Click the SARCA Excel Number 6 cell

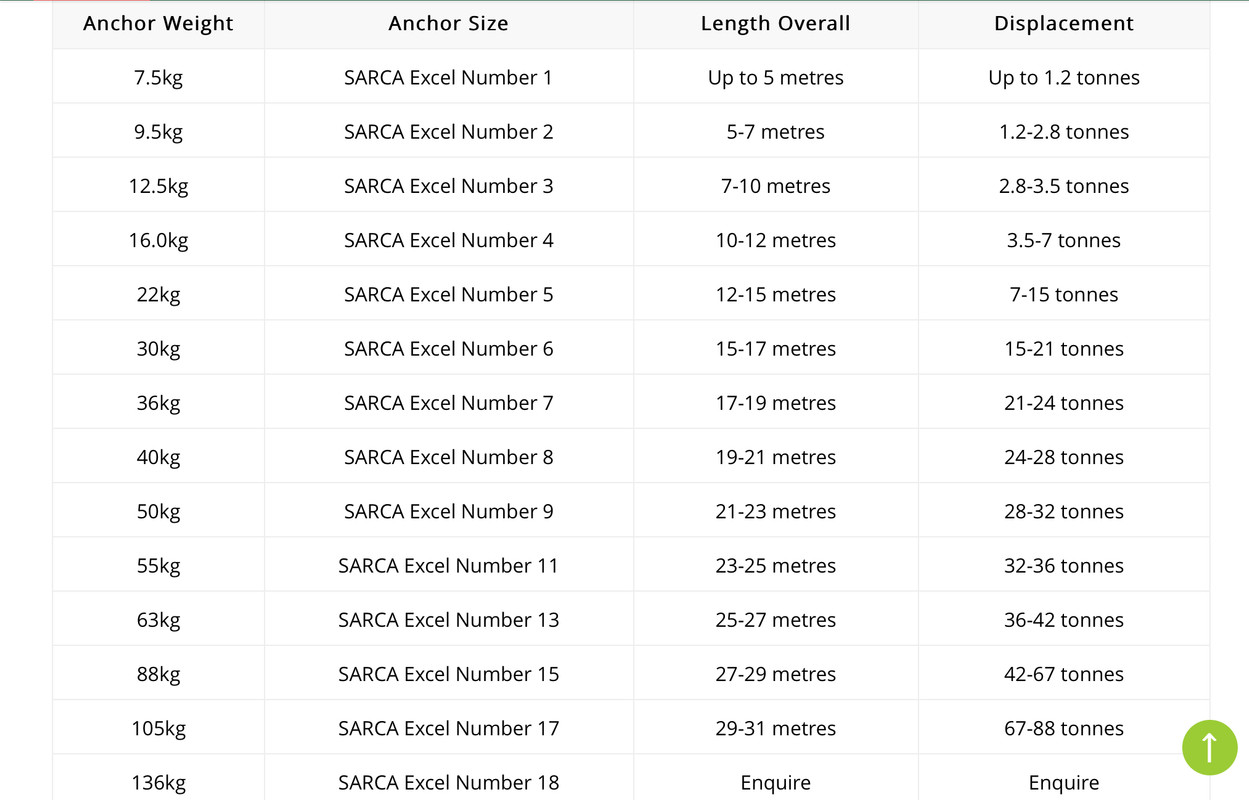[x=449, y=348]
